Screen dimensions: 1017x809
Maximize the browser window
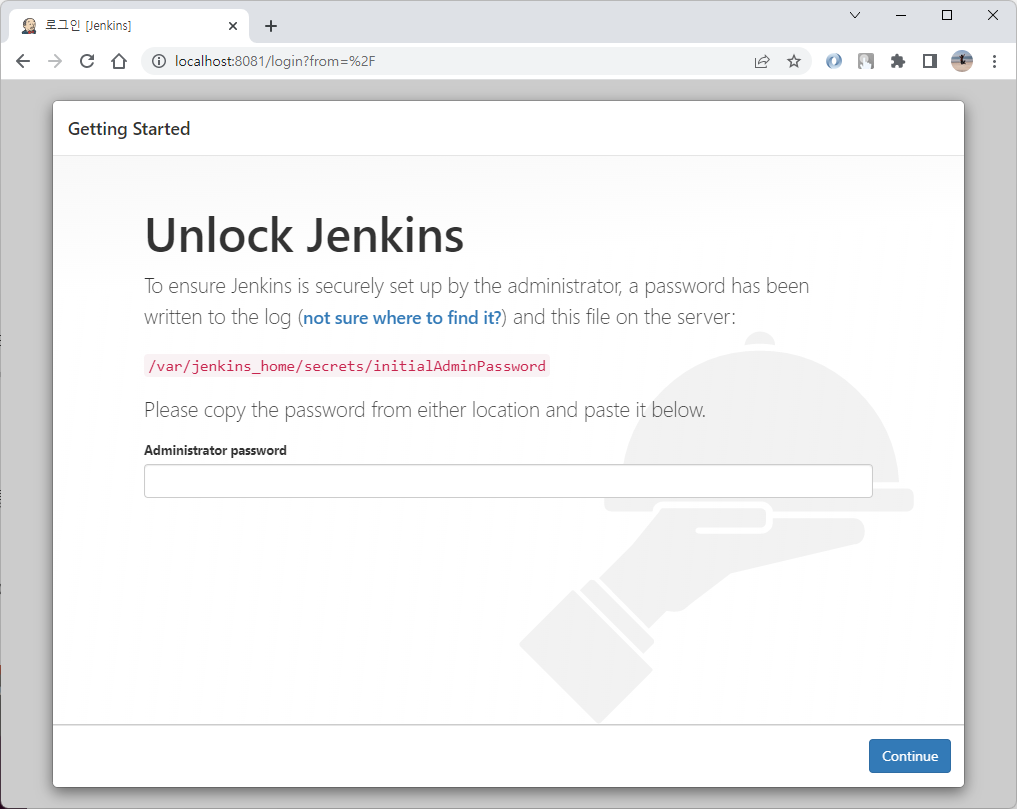(947, 15)
